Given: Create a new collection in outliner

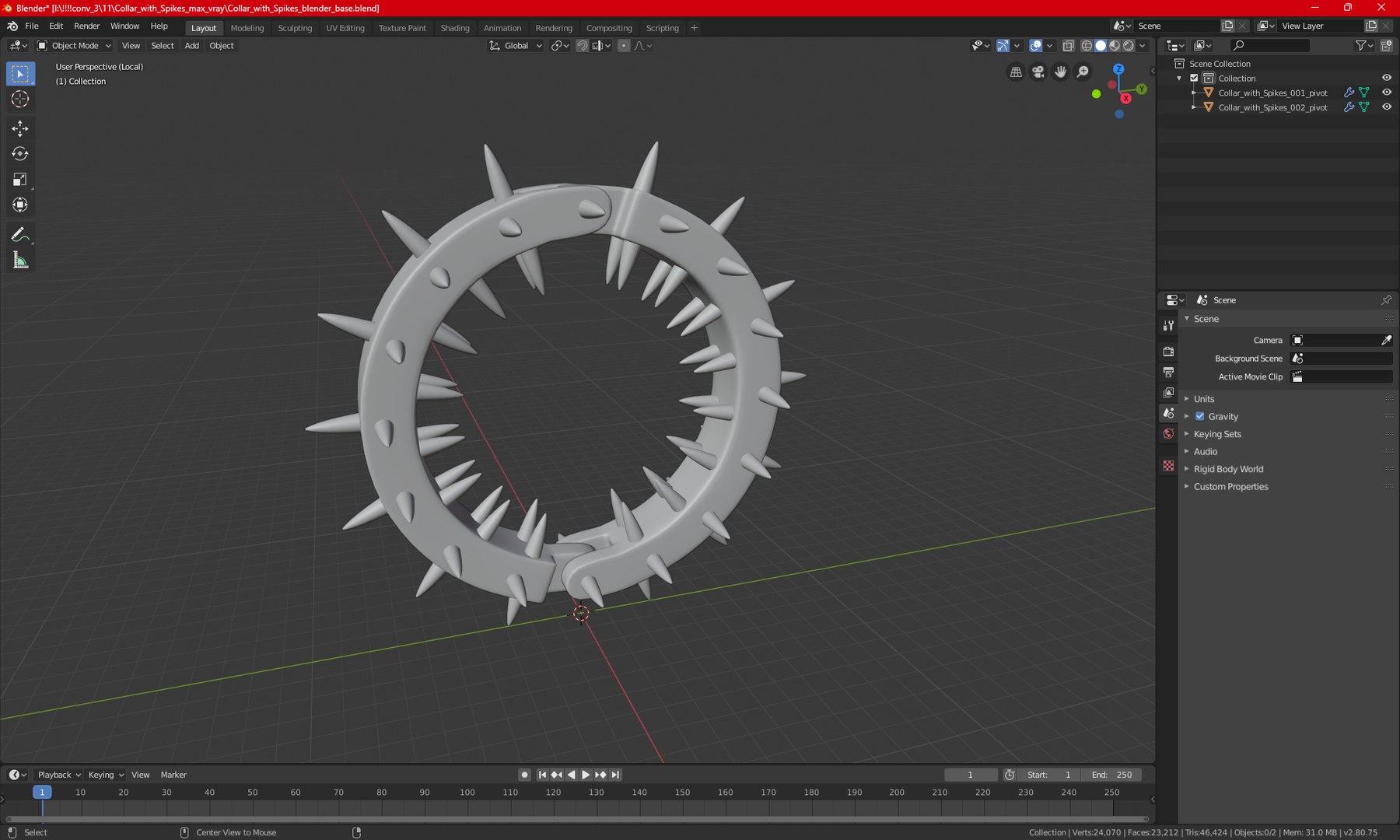Looking at the screenshot, I should click(x=1386, y=46).
